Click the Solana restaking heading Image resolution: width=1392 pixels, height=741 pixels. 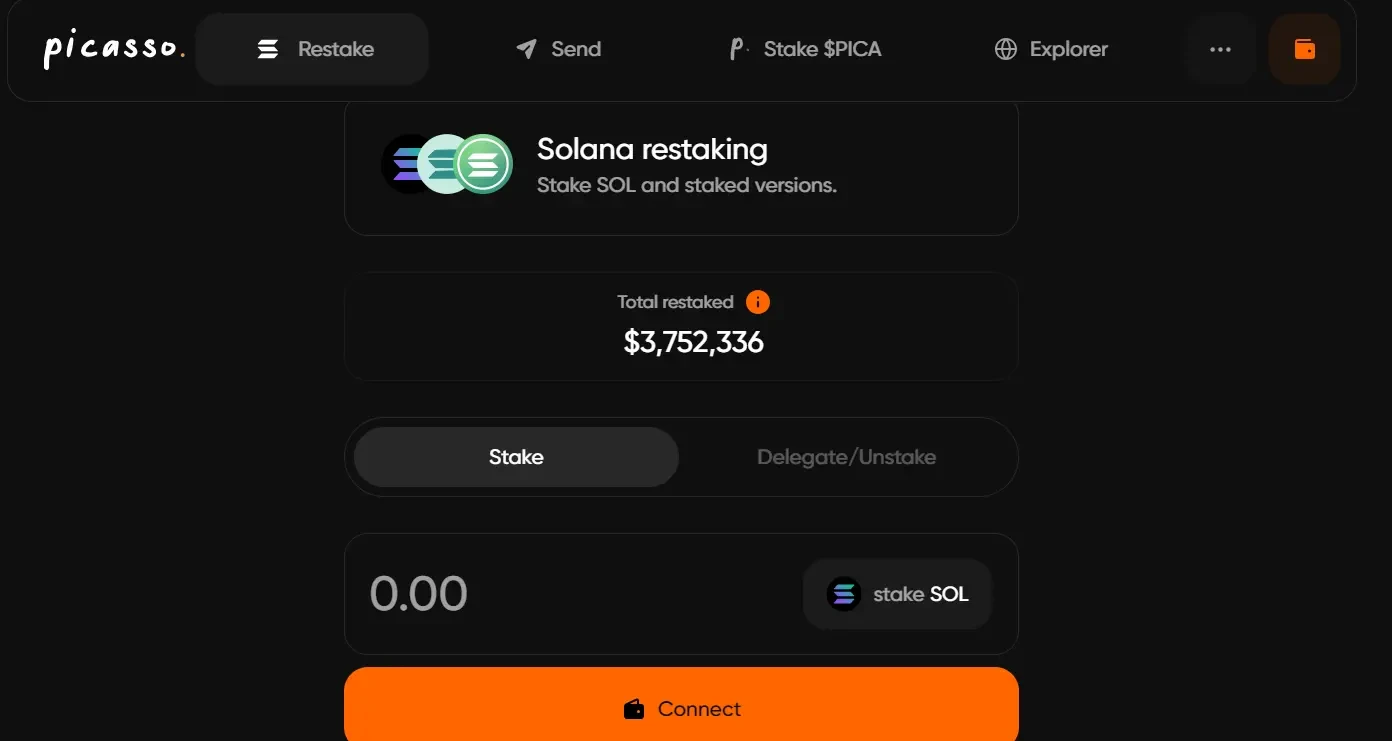coord(652,150)
